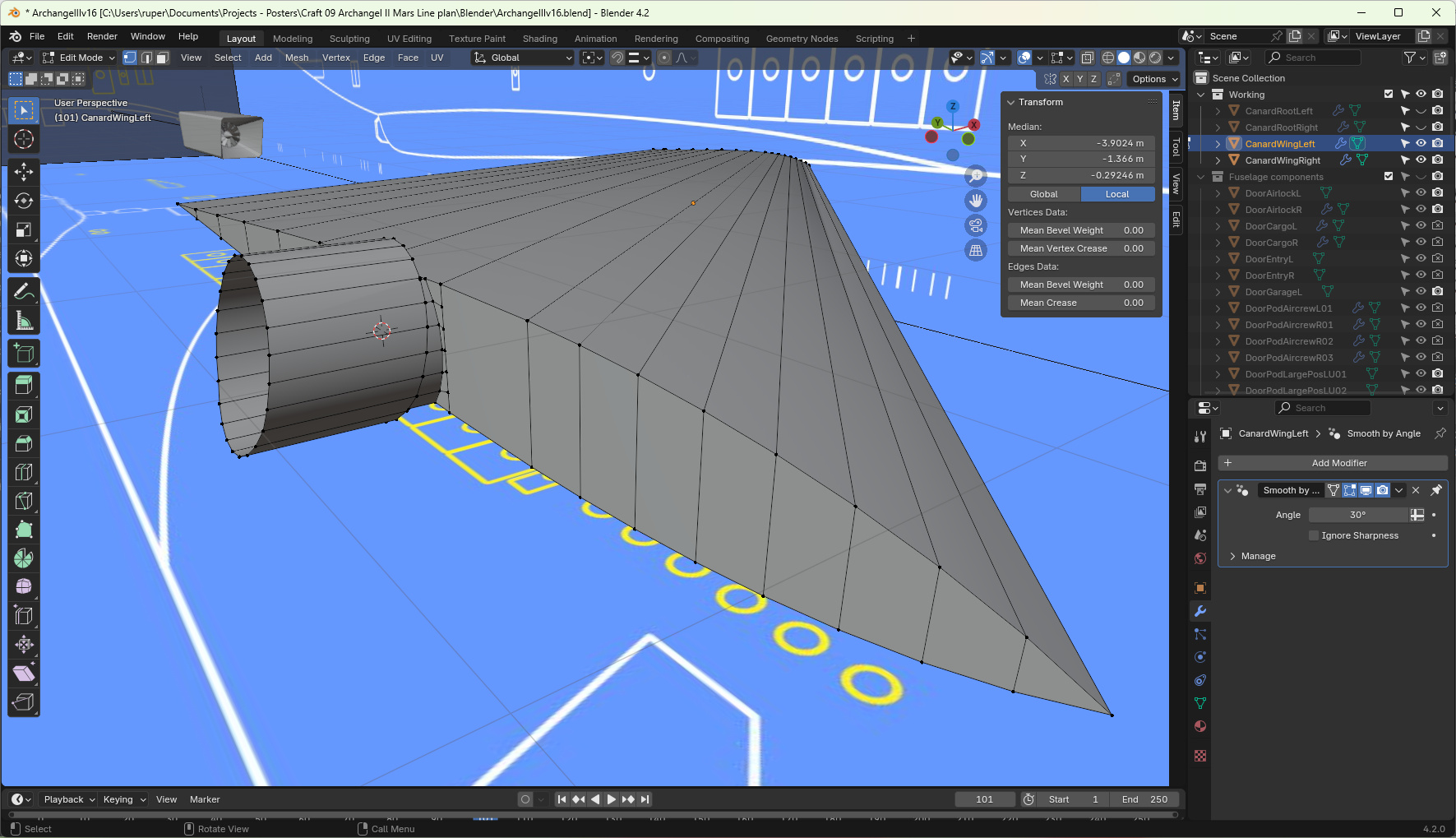
Task: Select the Rip Region tool
Action: pyautogui.click(x=24, y=702)
